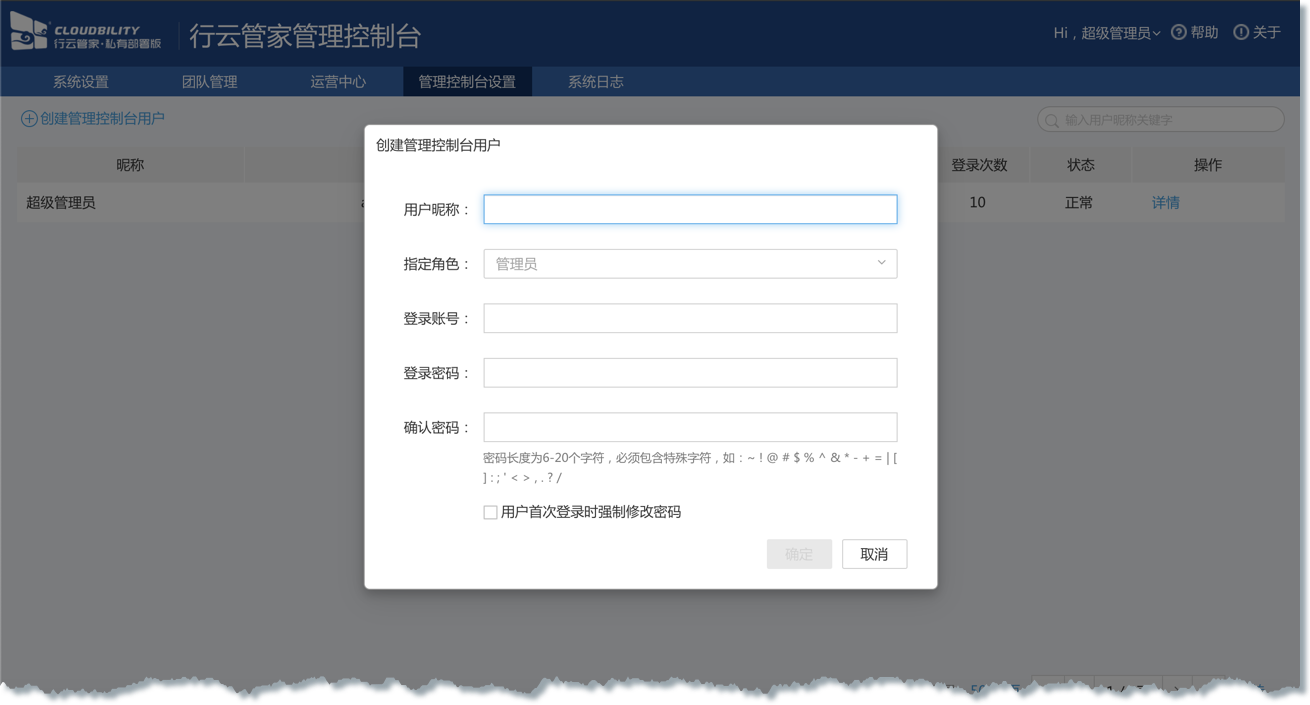Click the 登录次数 column header
1310x705 pixels.
979,165
